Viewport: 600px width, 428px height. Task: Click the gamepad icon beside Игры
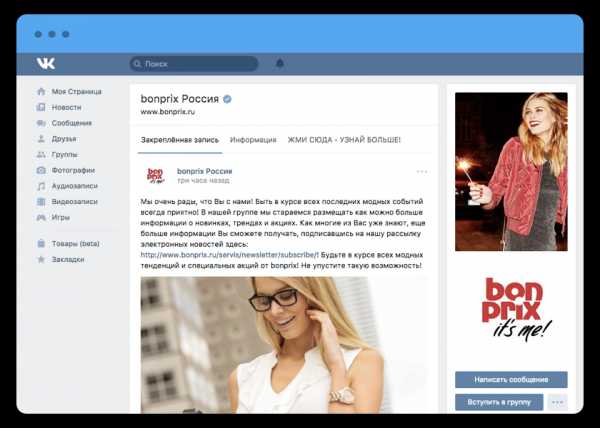(x=41, y=217)
